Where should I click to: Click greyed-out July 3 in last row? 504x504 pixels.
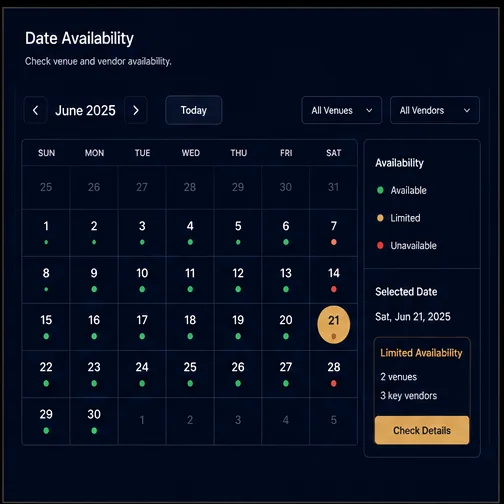click(238, 420)
